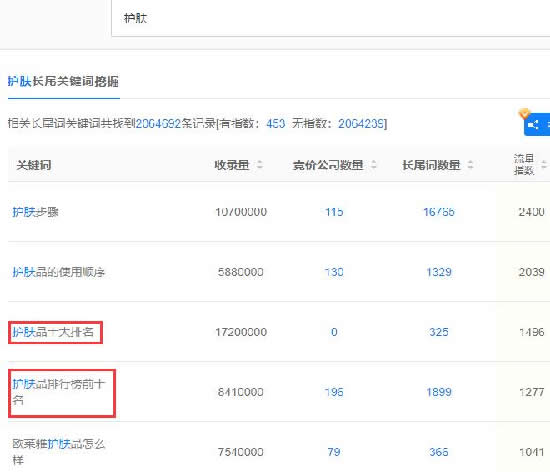Open keyword link 护肤品十大排名
This screenshot has height=472, width=550.
[53, 332]
